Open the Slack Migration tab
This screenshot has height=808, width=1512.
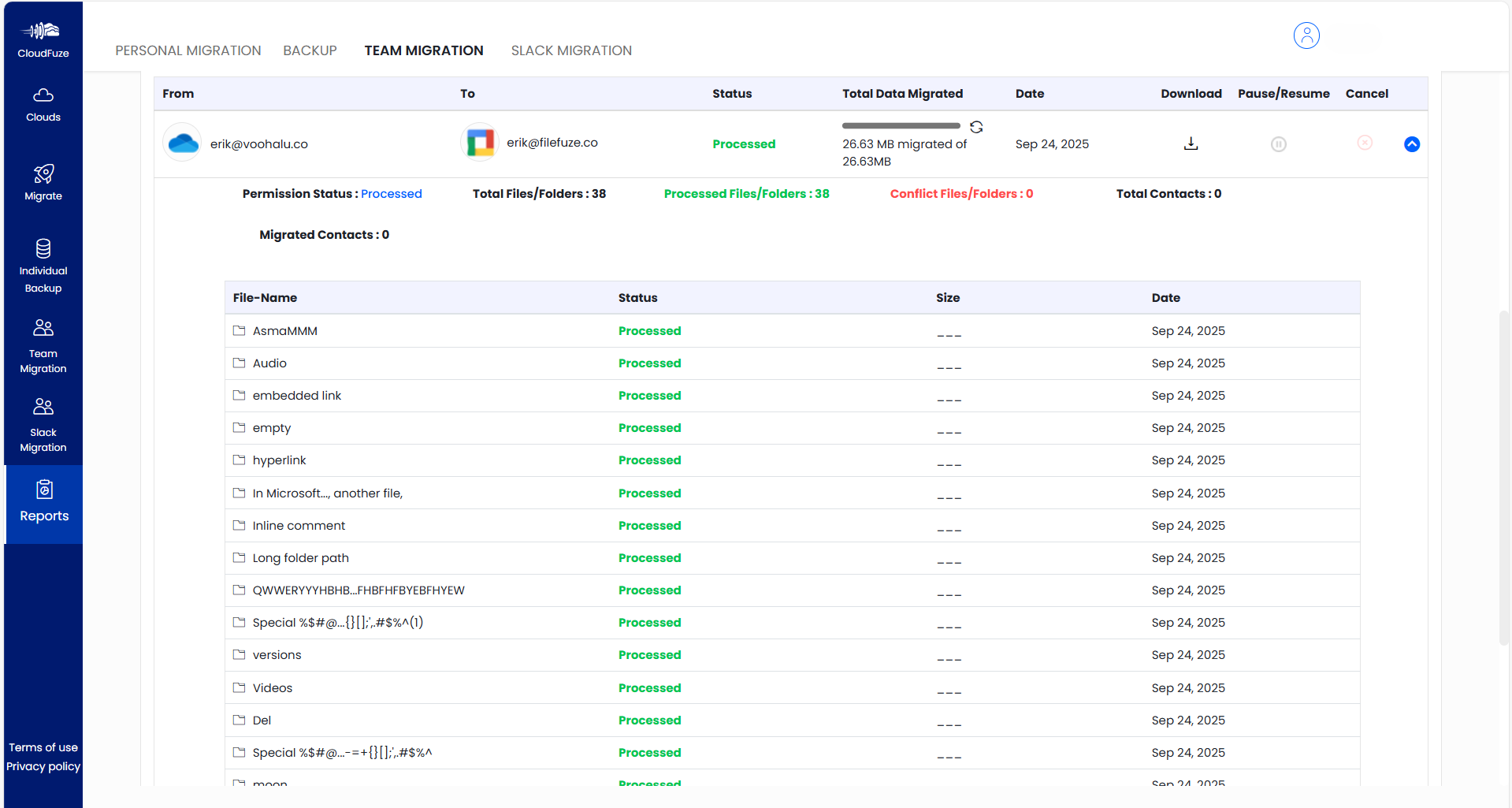tap(571, 50)
